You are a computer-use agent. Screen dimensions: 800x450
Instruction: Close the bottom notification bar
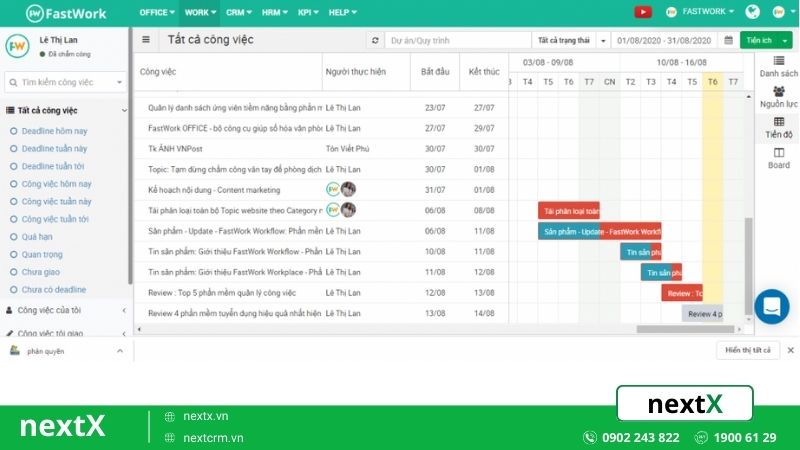(790, 350)
